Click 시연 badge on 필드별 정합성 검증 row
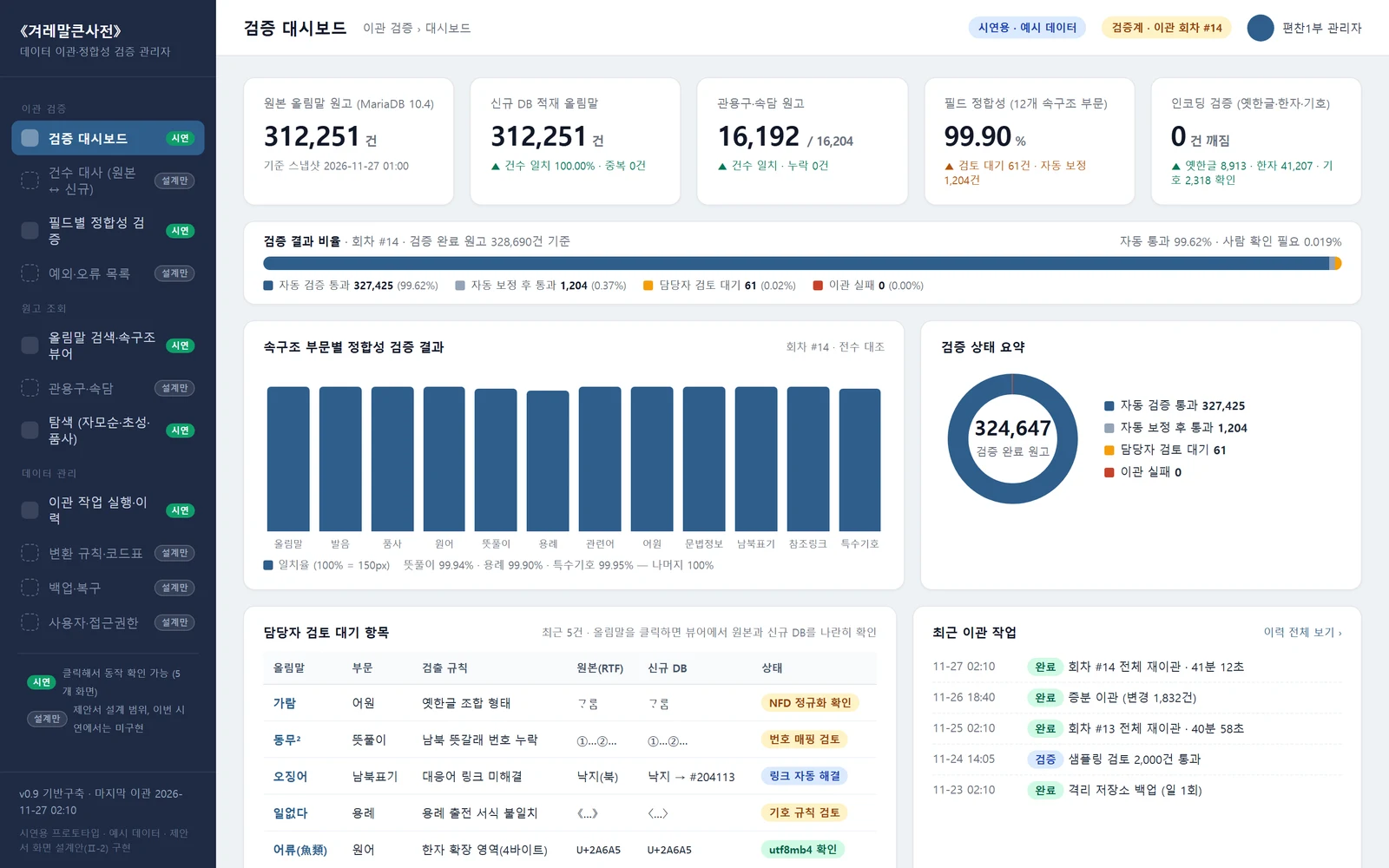Image resolution: width=1389 pixels, height=868 pixels. (x=180, y=231)
